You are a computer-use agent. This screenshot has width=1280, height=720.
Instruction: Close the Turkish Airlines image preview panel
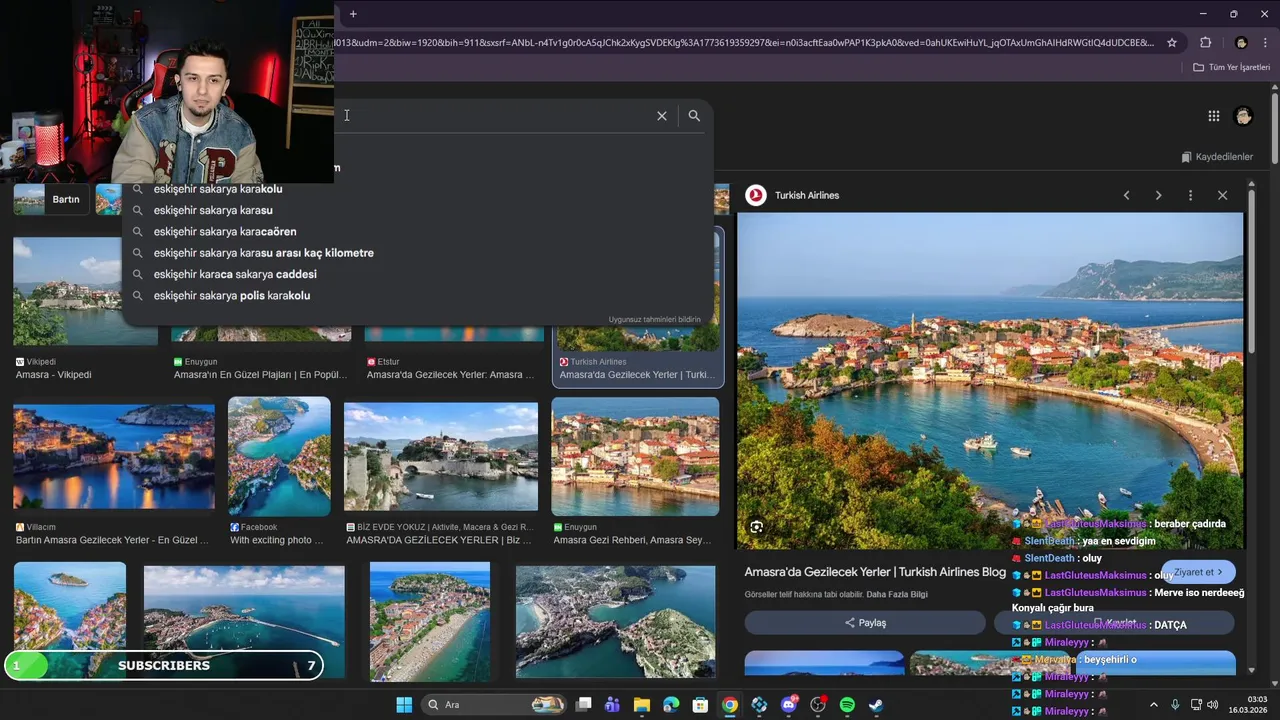tap(1222, 195)
